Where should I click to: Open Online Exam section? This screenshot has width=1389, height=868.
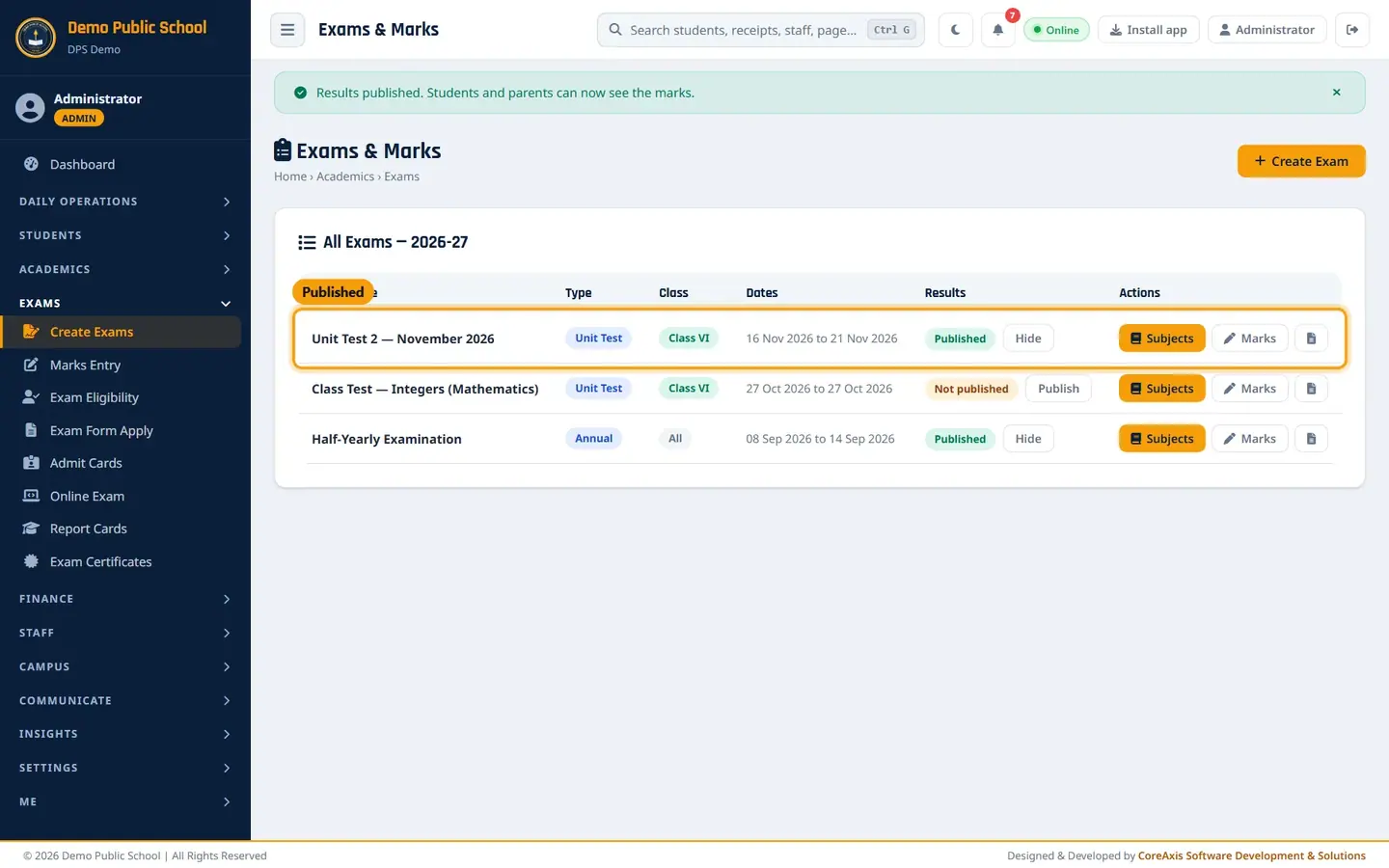121,496
